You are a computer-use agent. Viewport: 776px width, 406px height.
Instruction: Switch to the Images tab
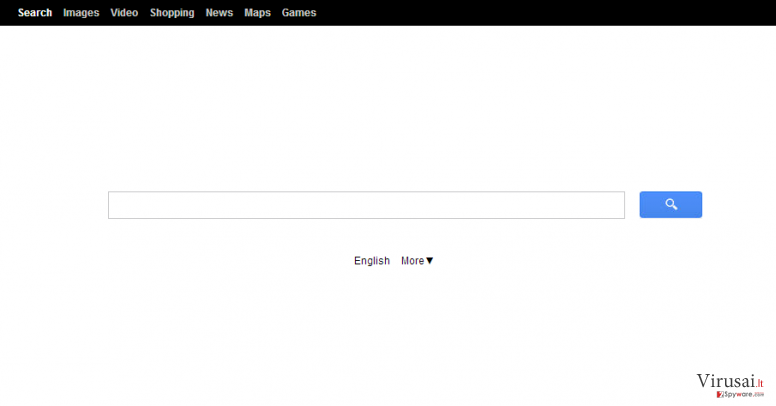[x=81, y=13]
